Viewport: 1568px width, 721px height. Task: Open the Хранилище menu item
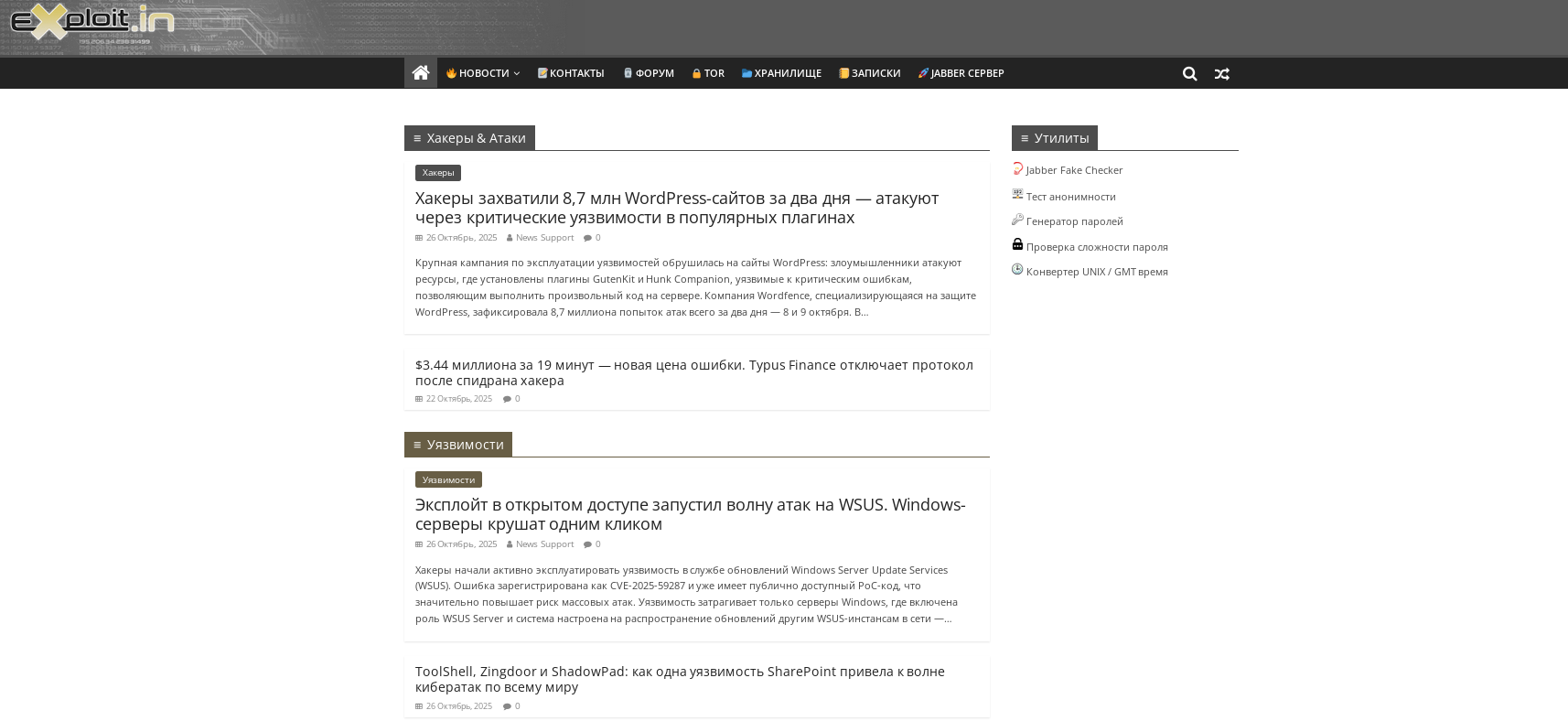[x=781, y=73]
